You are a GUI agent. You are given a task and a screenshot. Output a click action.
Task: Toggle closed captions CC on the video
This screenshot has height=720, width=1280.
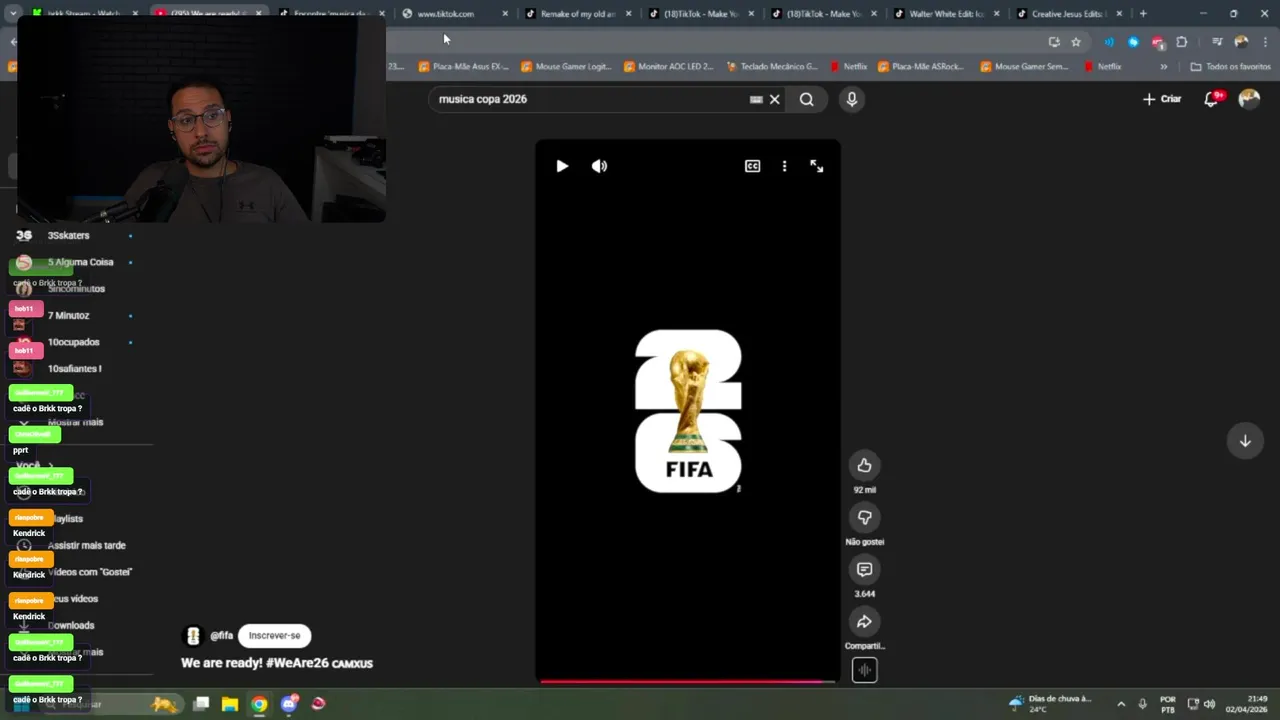click(x=752, y=166)
